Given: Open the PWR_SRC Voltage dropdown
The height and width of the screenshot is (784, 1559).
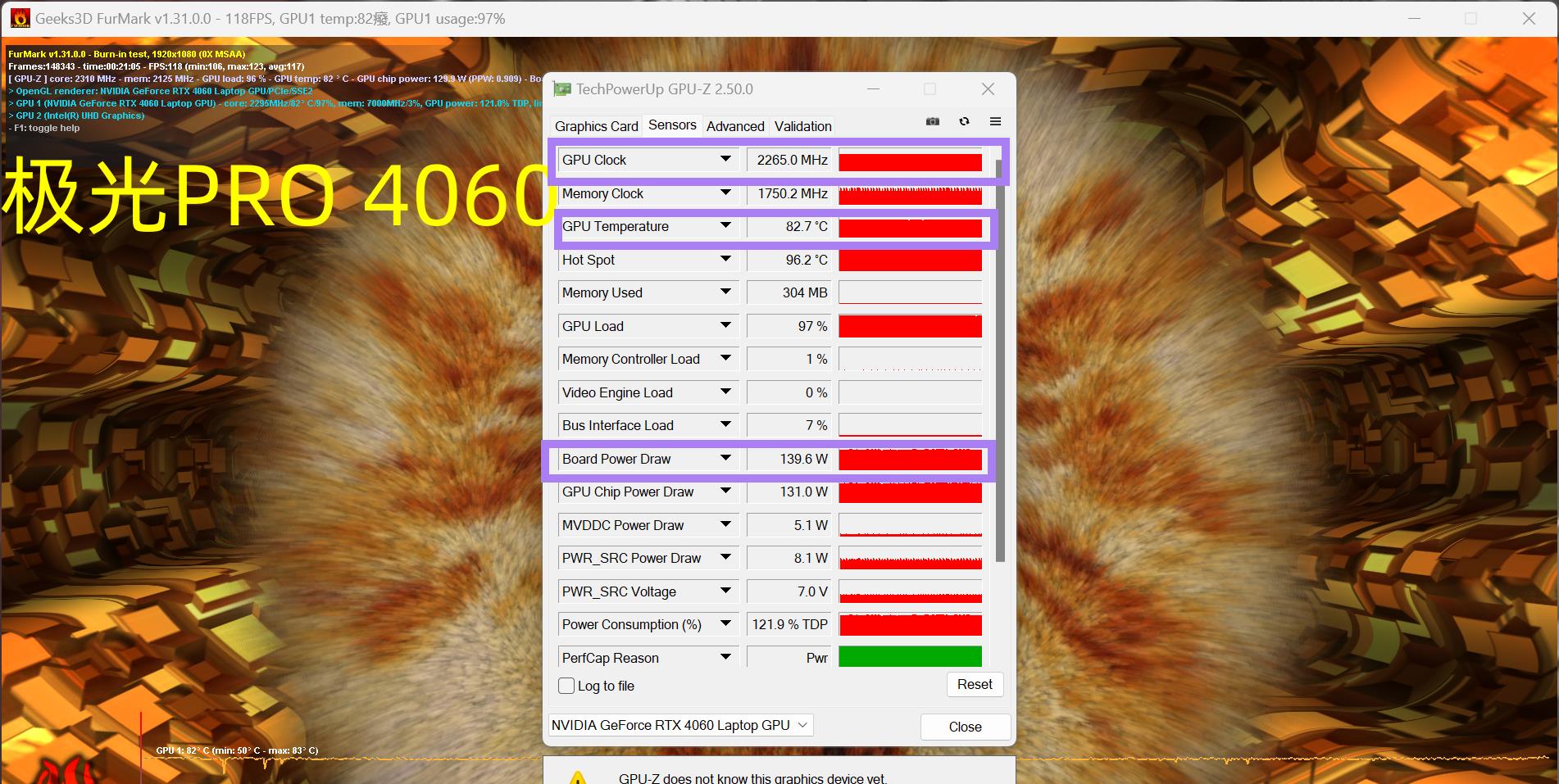Looking at the screenshot, I should pos(725,591).
